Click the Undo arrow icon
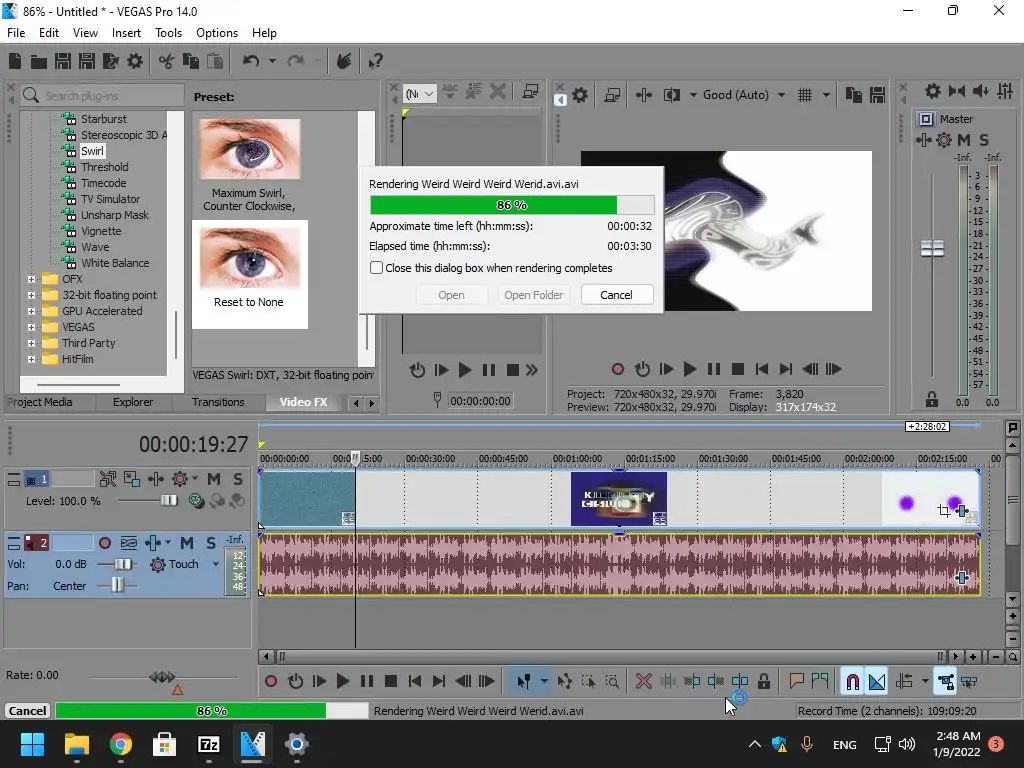 click(x=251, y=61)
